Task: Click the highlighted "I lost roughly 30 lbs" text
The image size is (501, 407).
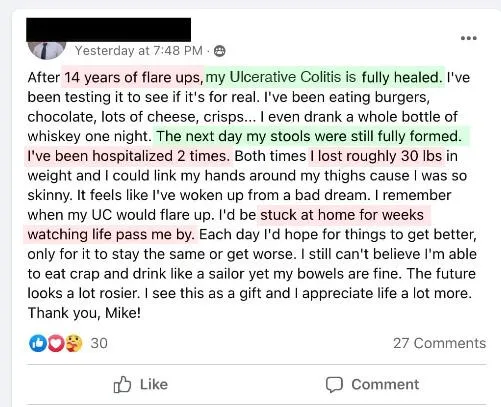Action: click(x=377, y=156)
